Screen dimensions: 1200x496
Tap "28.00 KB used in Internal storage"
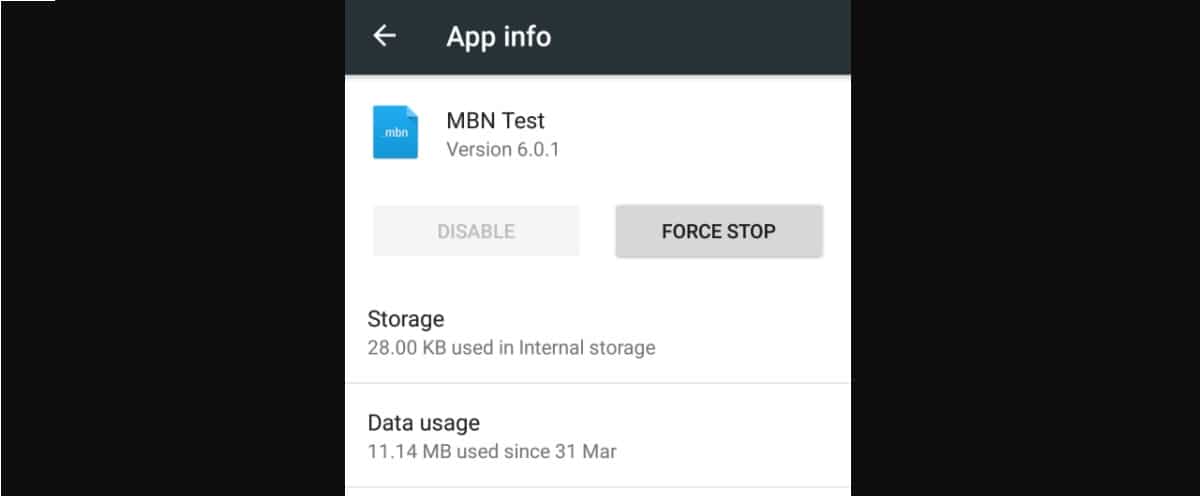pos(511,348)
